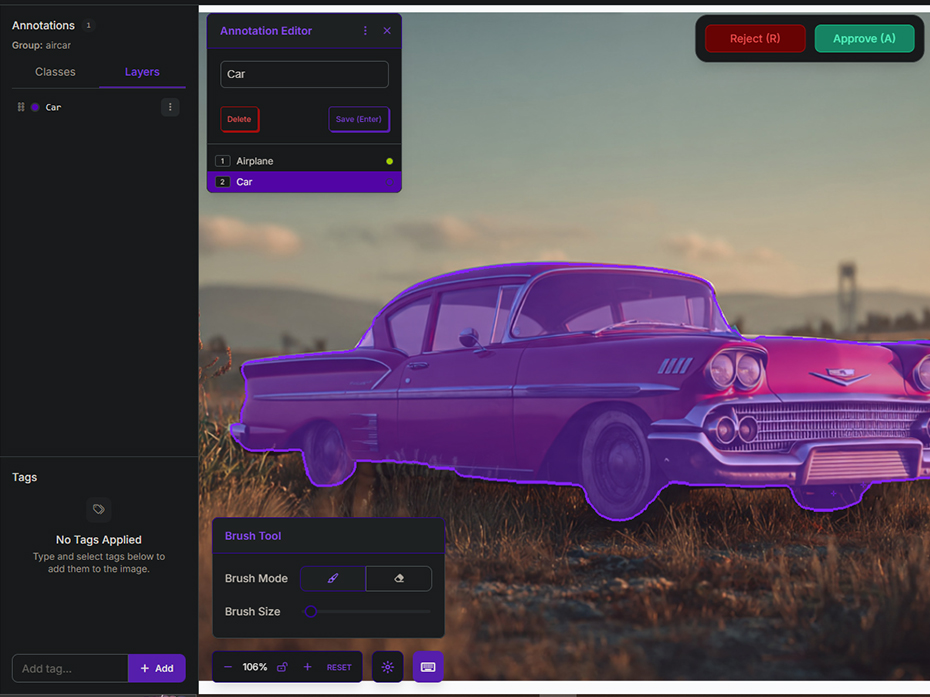
Task: Reject the annotation
Action: (x=755, y=39)
